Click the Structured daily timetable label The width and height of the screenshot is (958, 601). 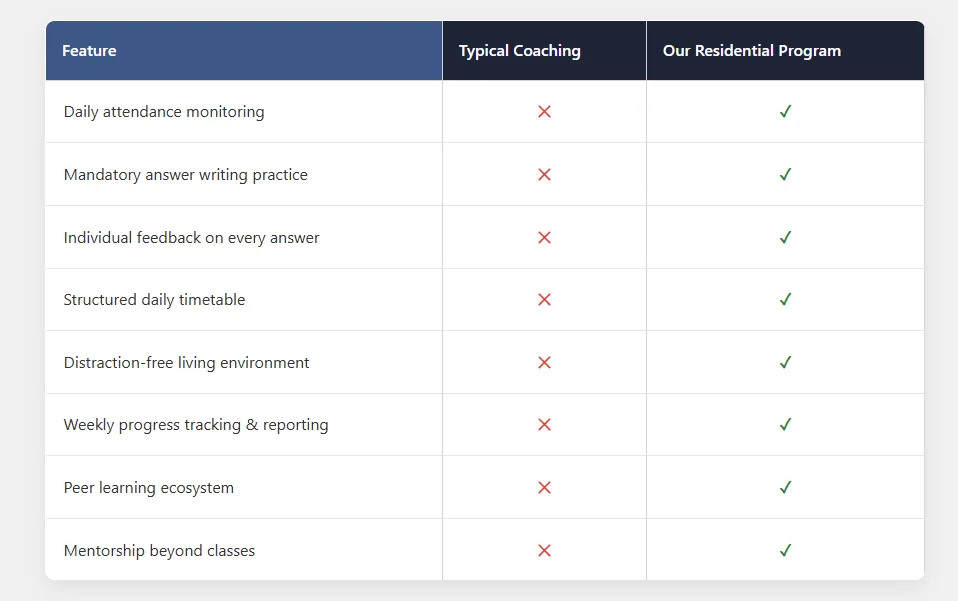(154, 300)
